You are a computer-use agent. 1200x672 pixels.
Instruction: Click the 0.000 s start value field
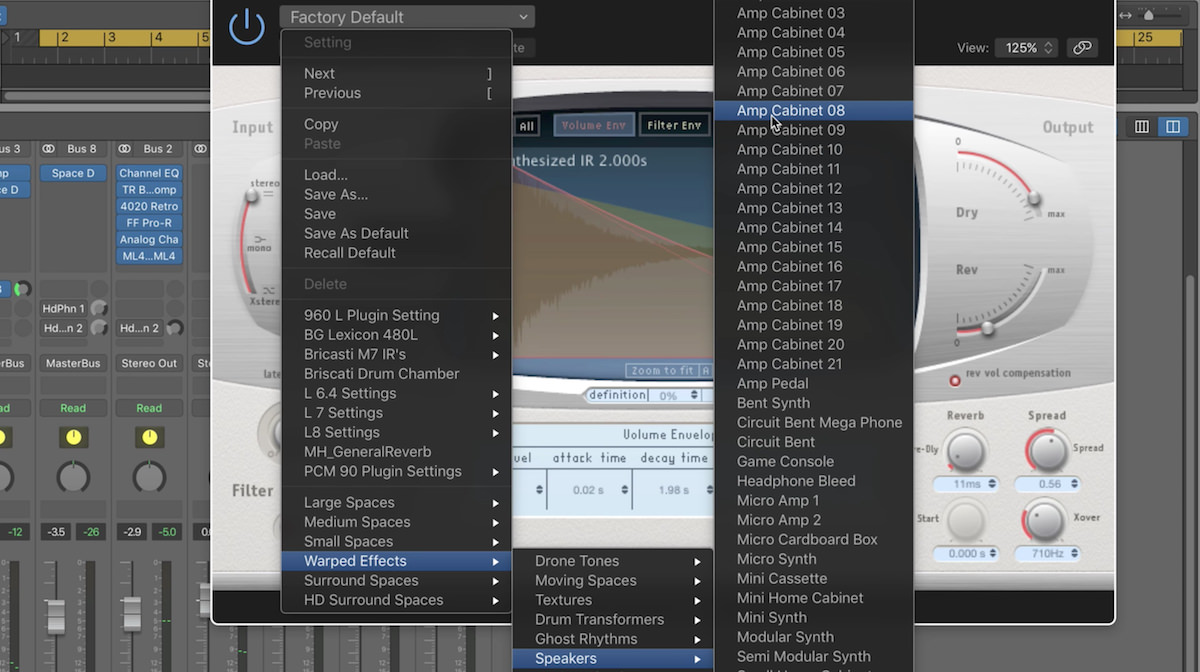tap(965, 554)
